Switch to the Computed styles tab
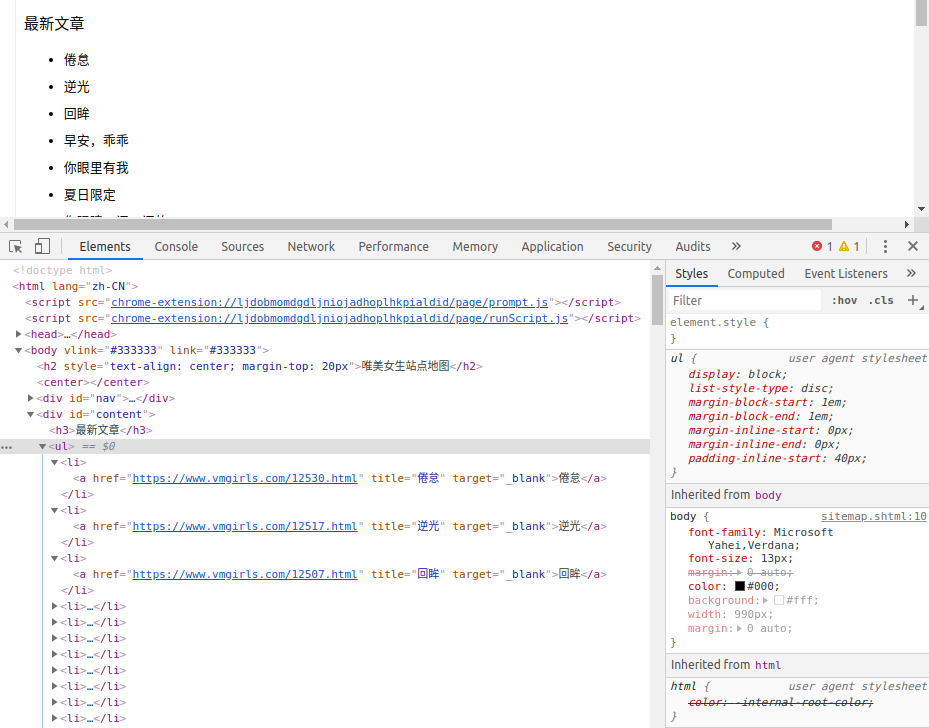 click(x=756, y=272)
